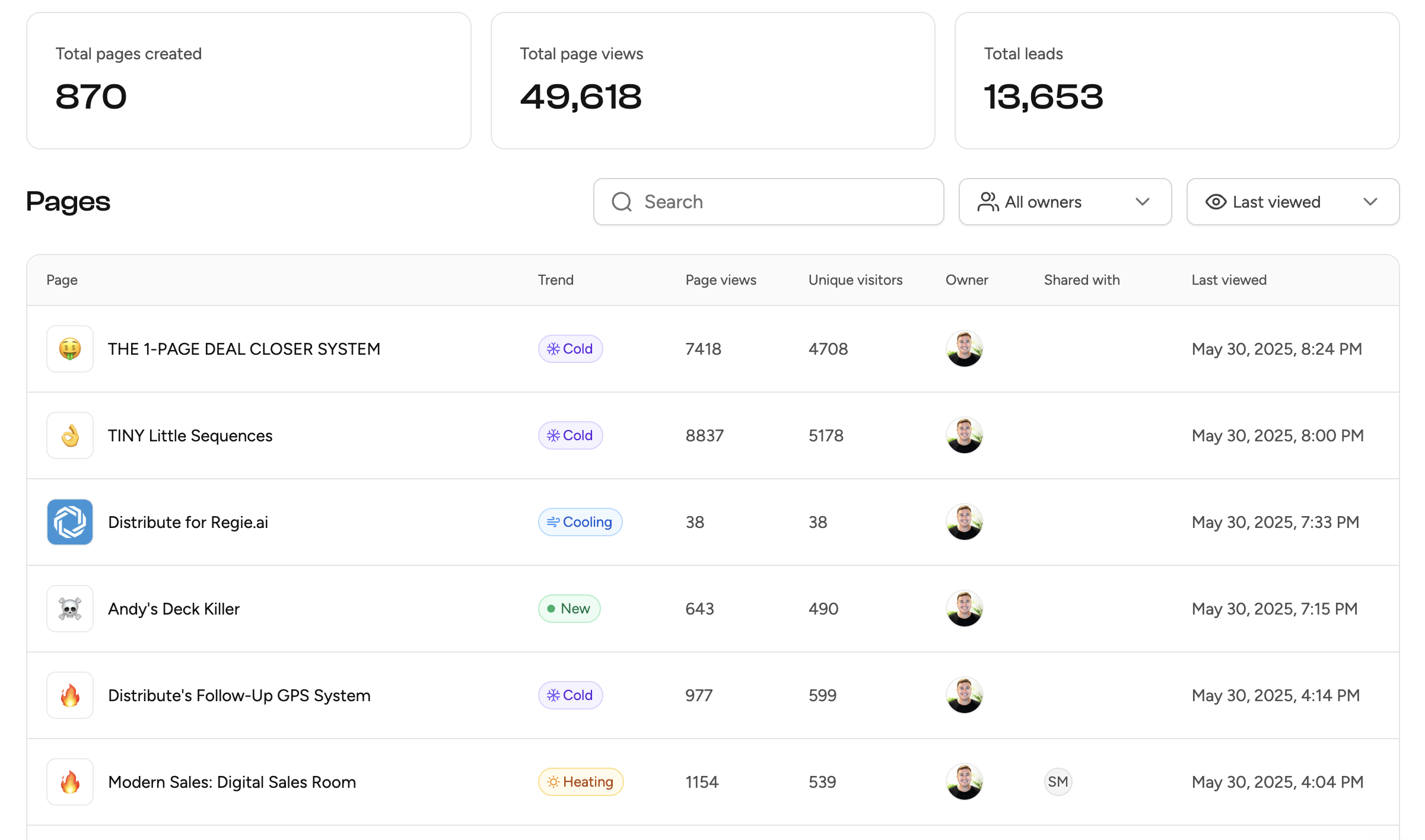Click the eye icon in the Last viewed filter
1425x840 pixels.
pos(1216,202)
